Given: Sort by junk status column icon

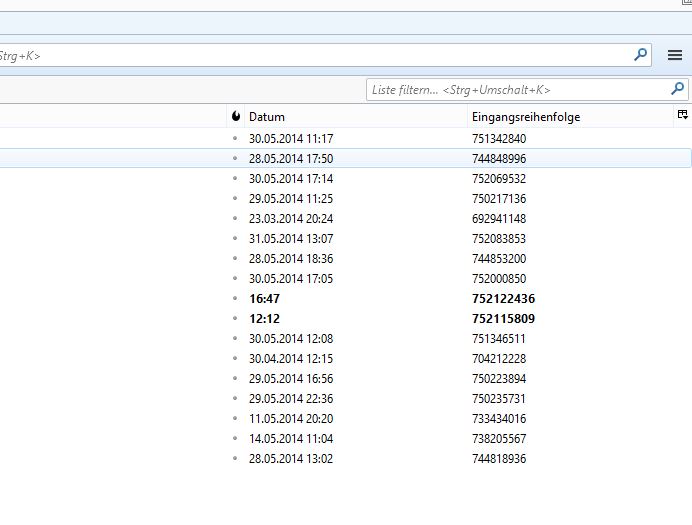Looking at the screenshot, I should pyautogui.click(x=236, y=116).
